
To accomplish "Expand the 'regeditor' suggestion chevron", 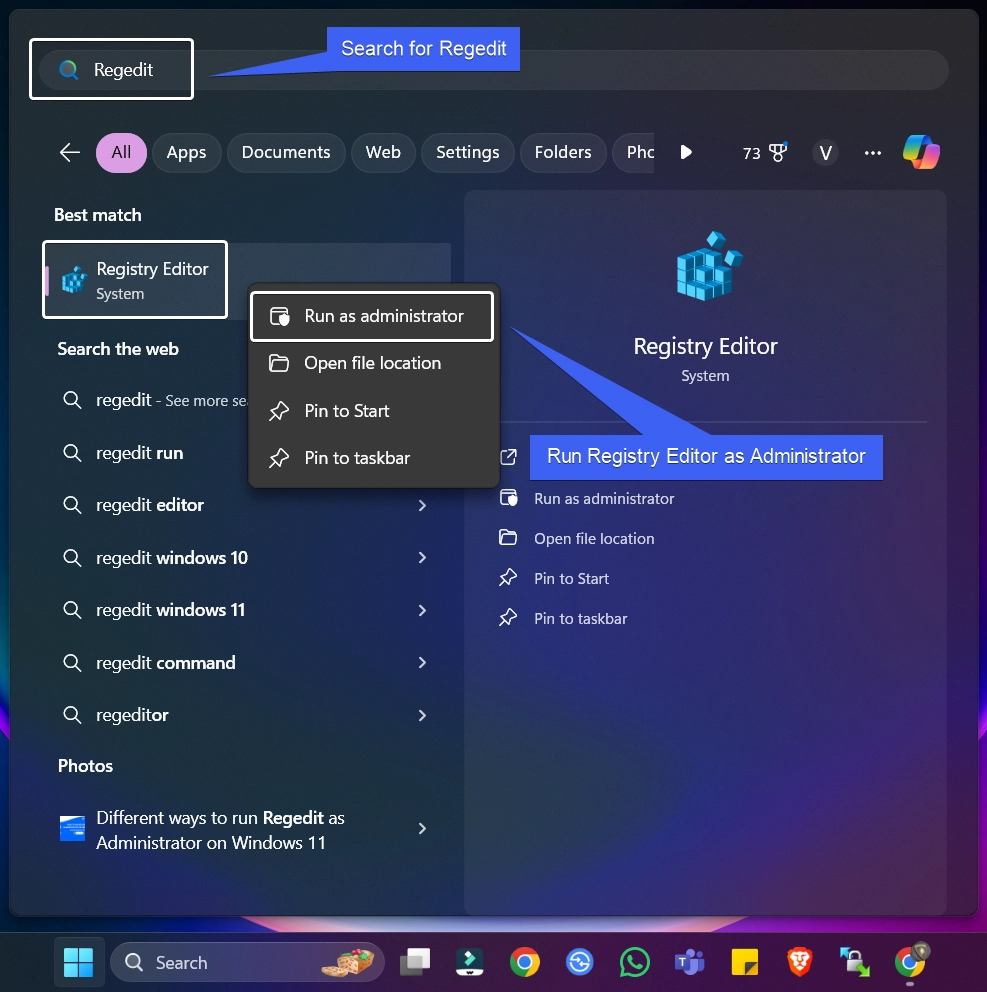I will point(422,716).
